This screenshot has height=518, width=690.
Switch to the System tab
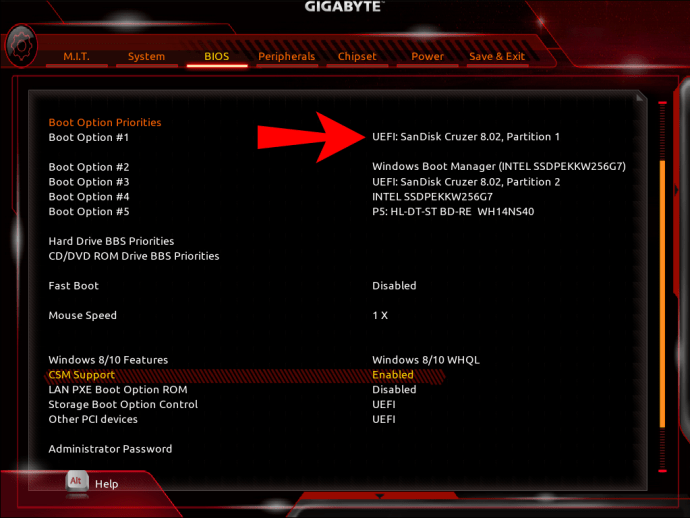tap(147, 56)
